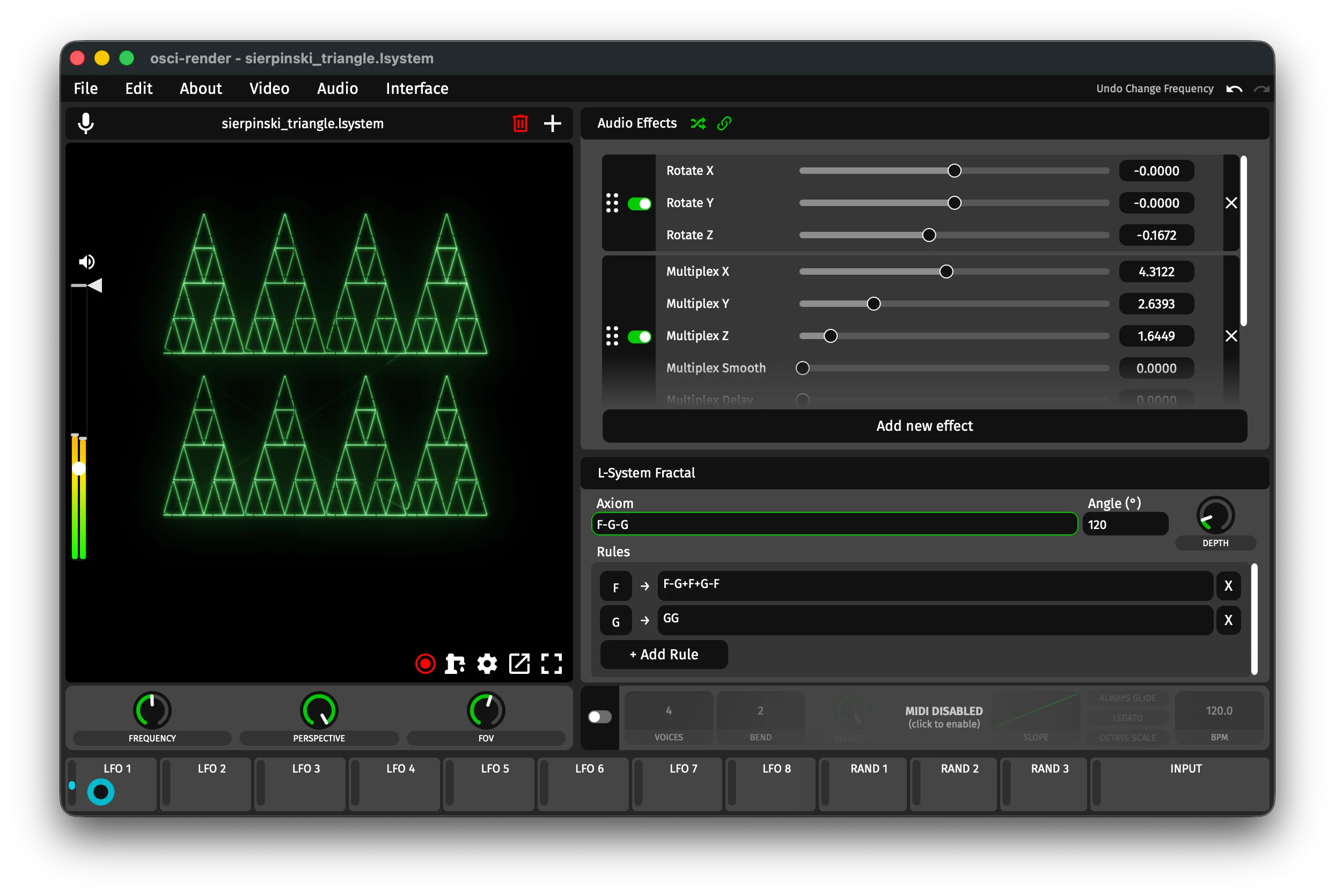This screenshot has width=1335, height=896.
Task: Delete the G rule with X
Action: (1228, 620)
